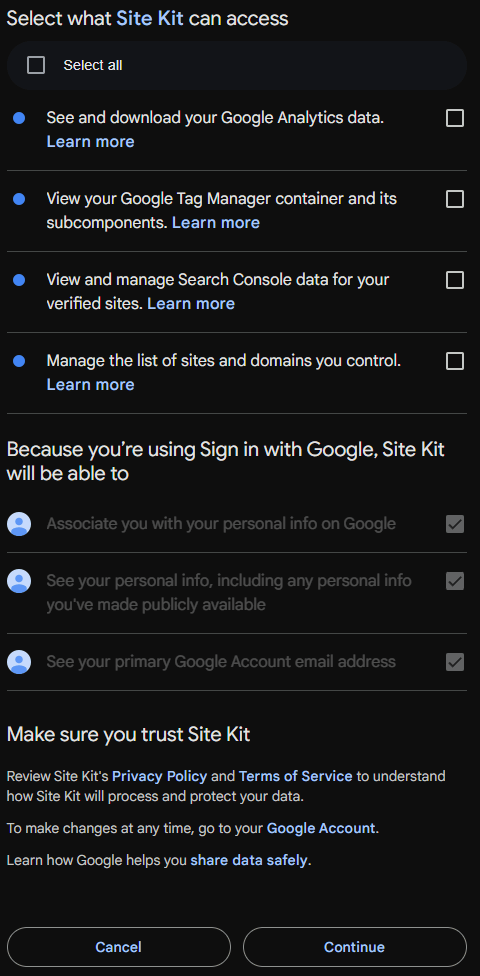Open the Terms of Service link
Viewport: 480px width, 976px height.
[296, 776]
